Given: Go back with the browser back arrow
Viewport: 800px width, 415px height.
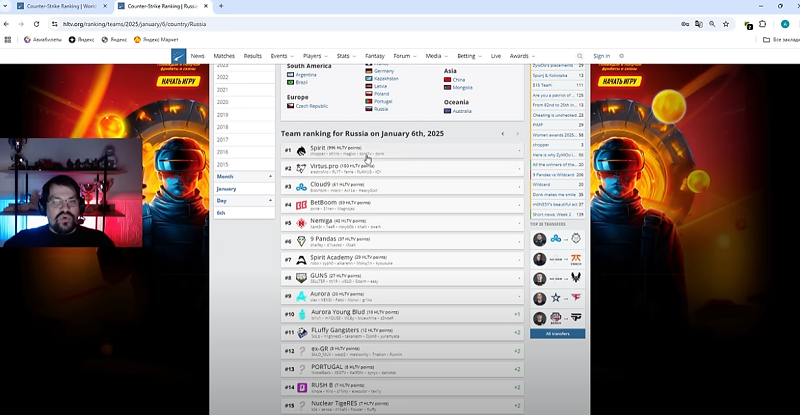Looking at the screenshot, I should [6, 24].
